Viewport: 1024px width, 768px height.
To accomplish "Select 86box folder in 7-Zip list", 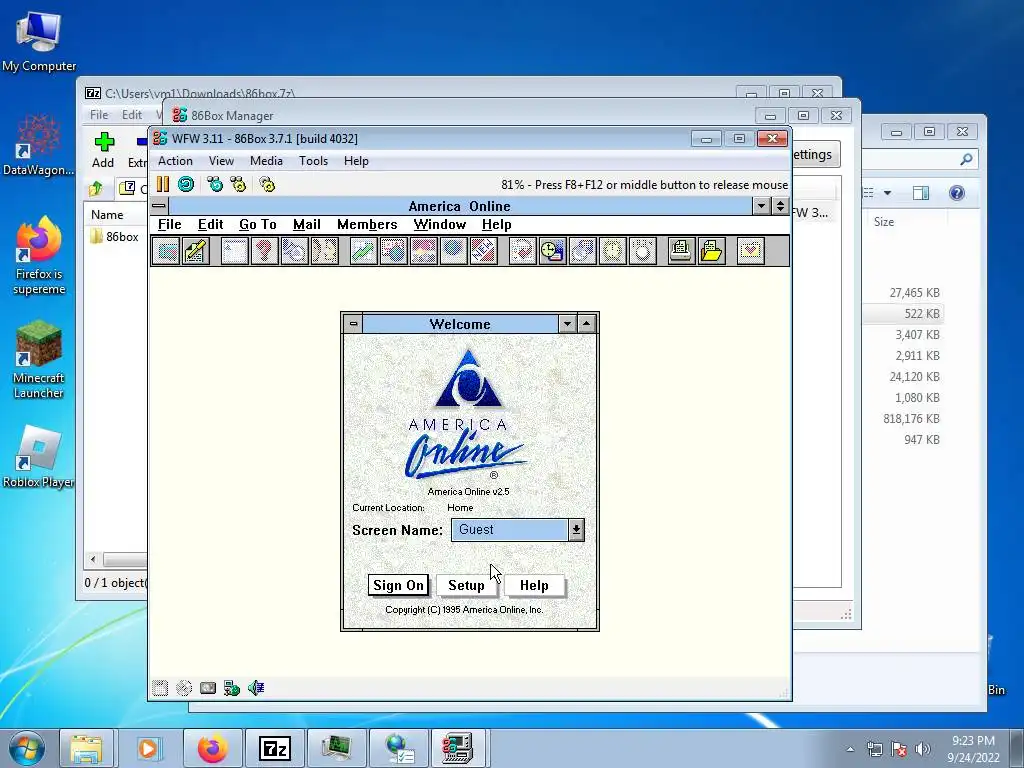I will click(x=115, y=236).
